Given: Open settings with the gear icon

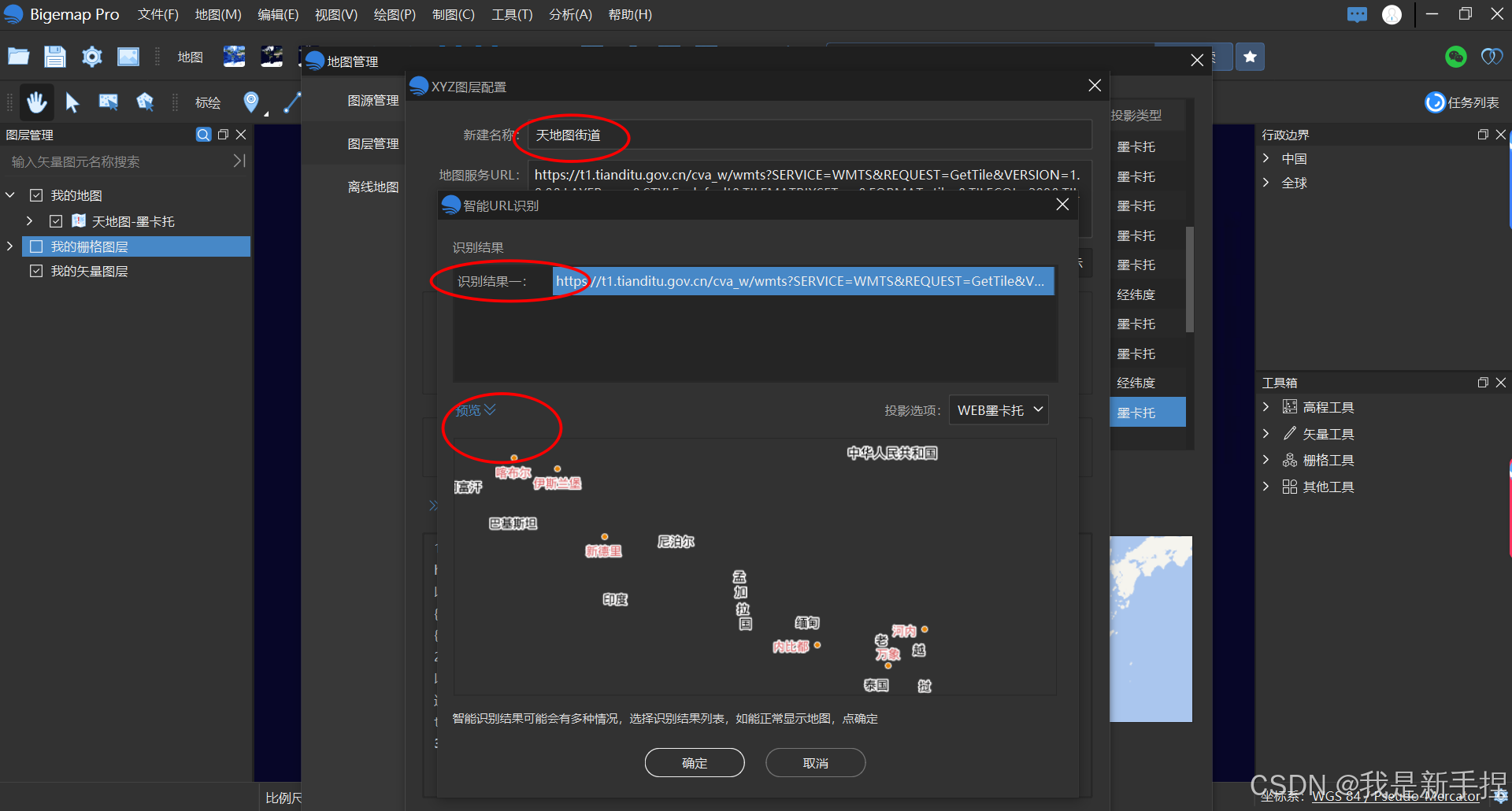Looking at the screenshot, I should pyautogui.click(x=92, y=57).
